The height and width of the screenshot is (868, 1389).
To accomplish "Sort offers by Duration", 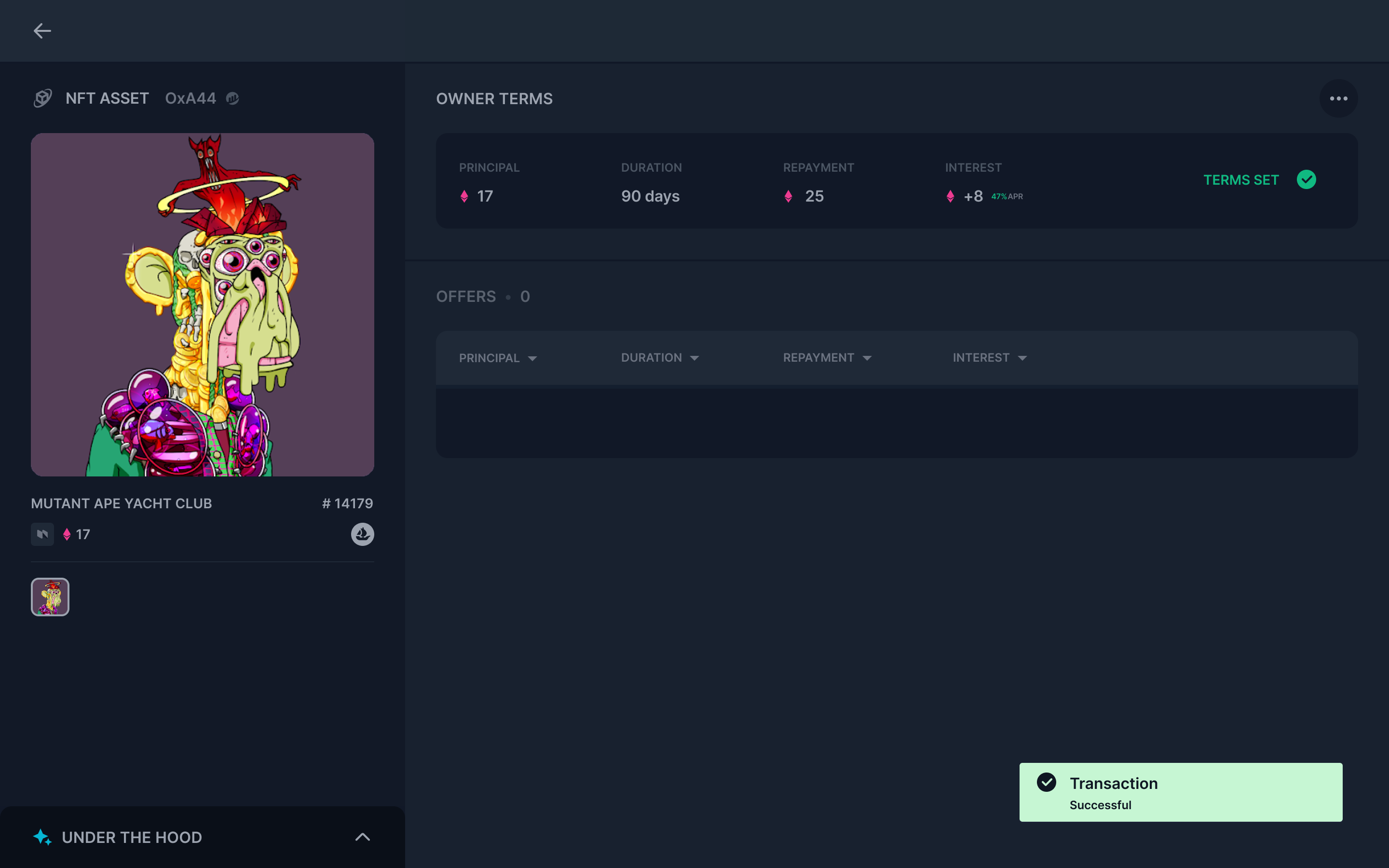I will [x=659, y=358].
